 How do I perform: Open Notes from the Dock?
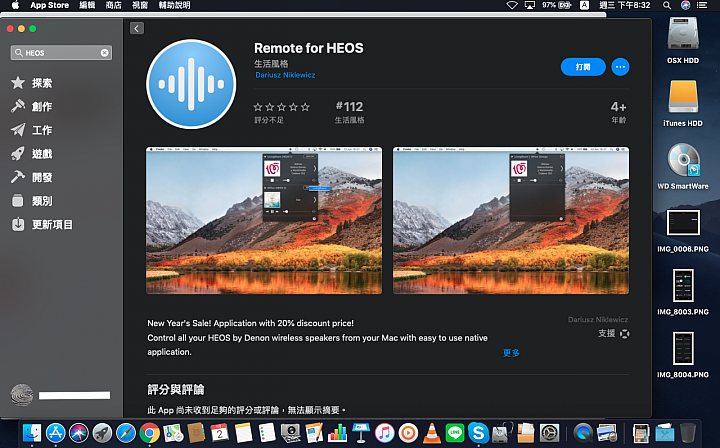click(x=243, y=432)
